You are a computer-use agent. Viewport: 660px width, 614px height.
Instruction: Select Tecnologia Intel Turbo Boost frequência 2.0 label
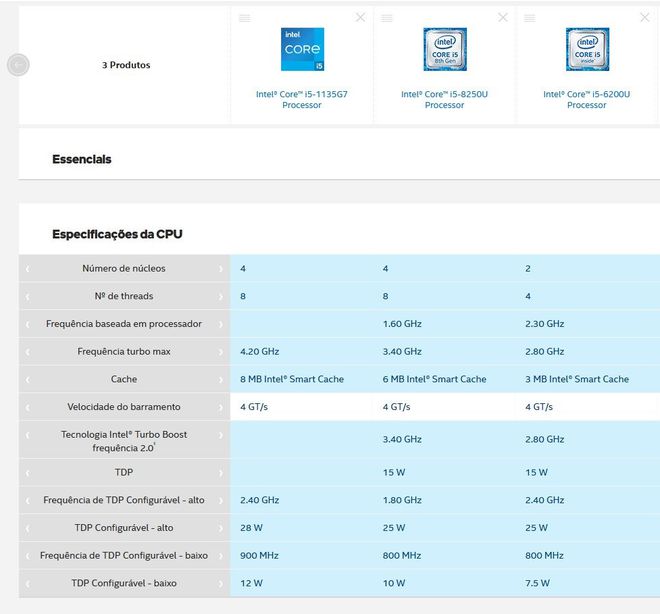coord(124,441)
